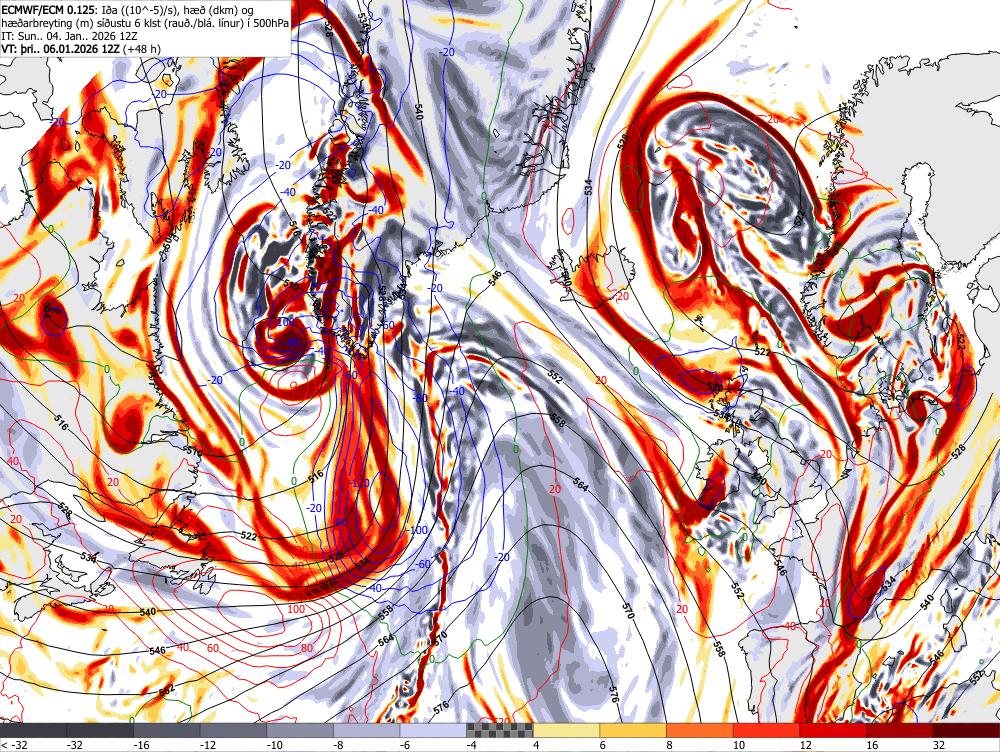Click the checkered legend swatch between -4 and 4
1000x752 pixels.
pyautogui.click(x=500, y=731)
